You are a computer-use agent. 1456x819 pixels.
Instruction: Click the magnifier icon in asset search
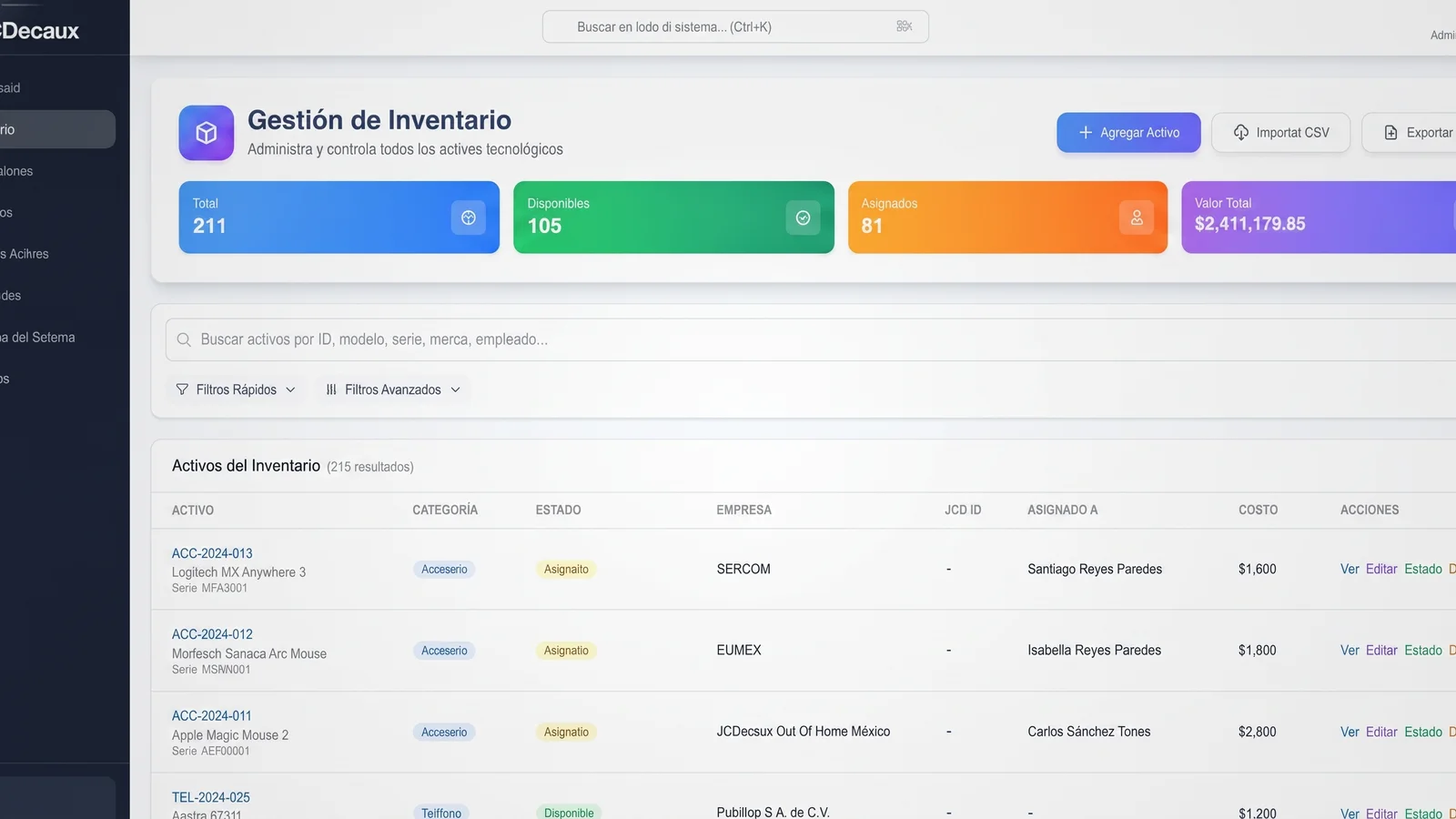184,339
